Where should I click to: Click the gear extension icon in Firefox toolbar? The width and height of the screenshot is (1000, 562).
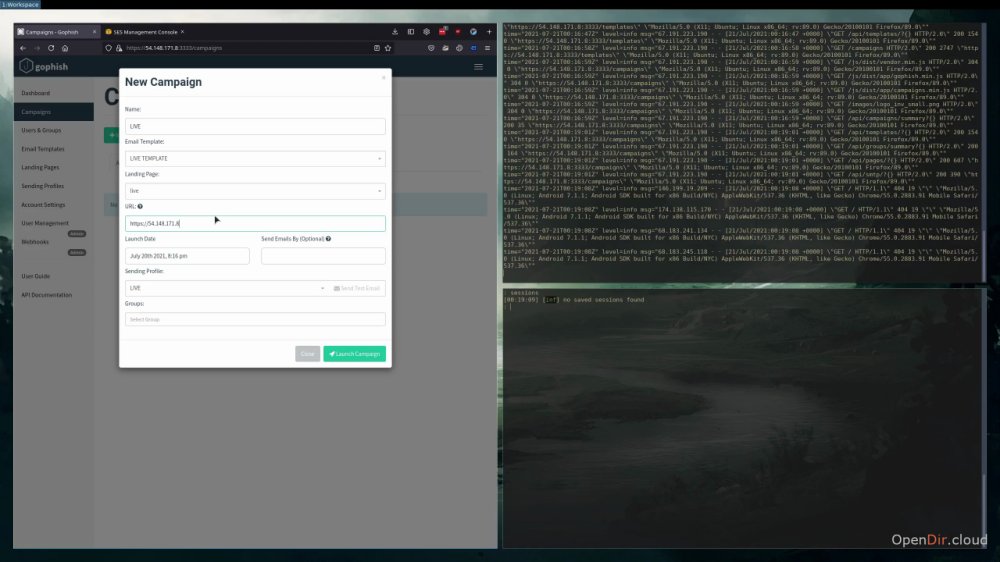pyautogui.click(x=427, y=31)
